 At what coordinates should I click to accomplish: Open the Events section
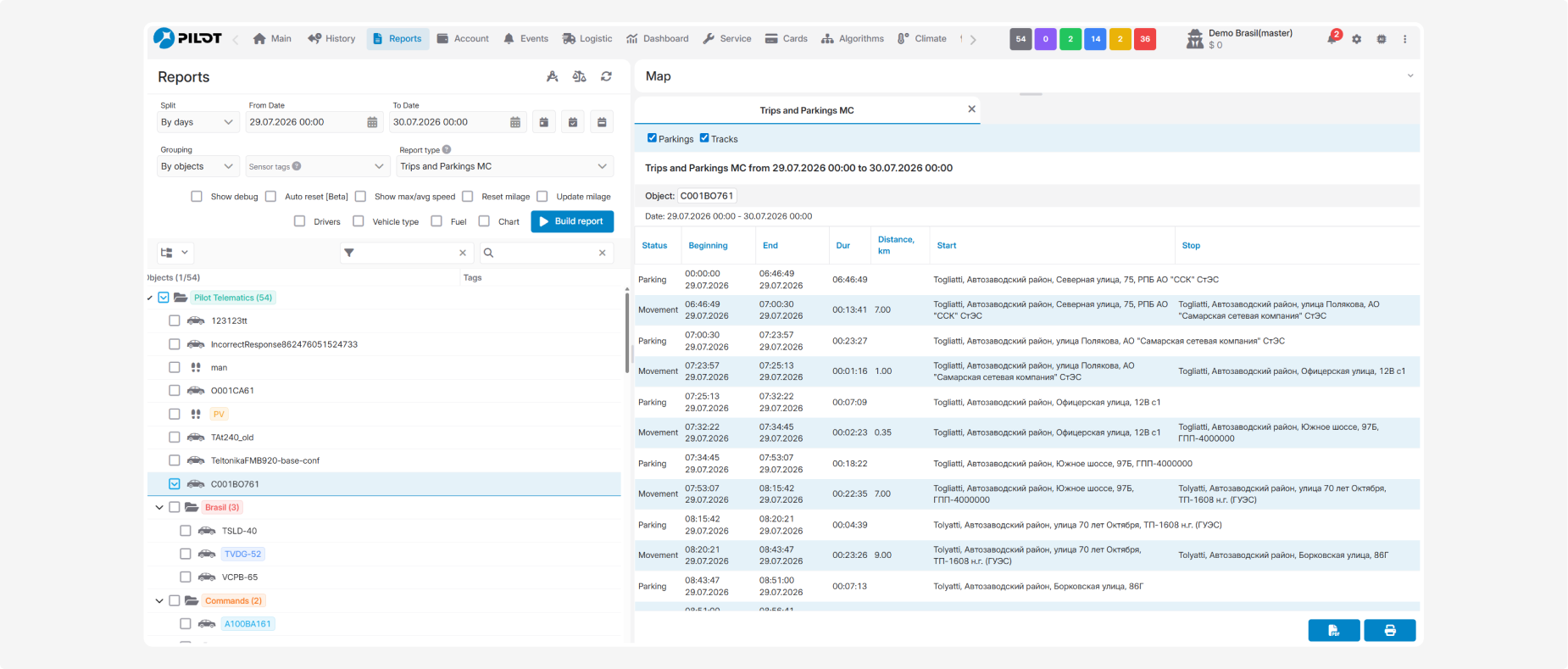coord(525,39)
